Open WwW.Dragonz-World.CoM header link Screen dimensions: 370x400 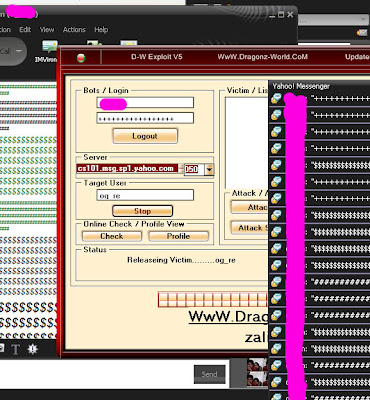[x=263, y=57]
